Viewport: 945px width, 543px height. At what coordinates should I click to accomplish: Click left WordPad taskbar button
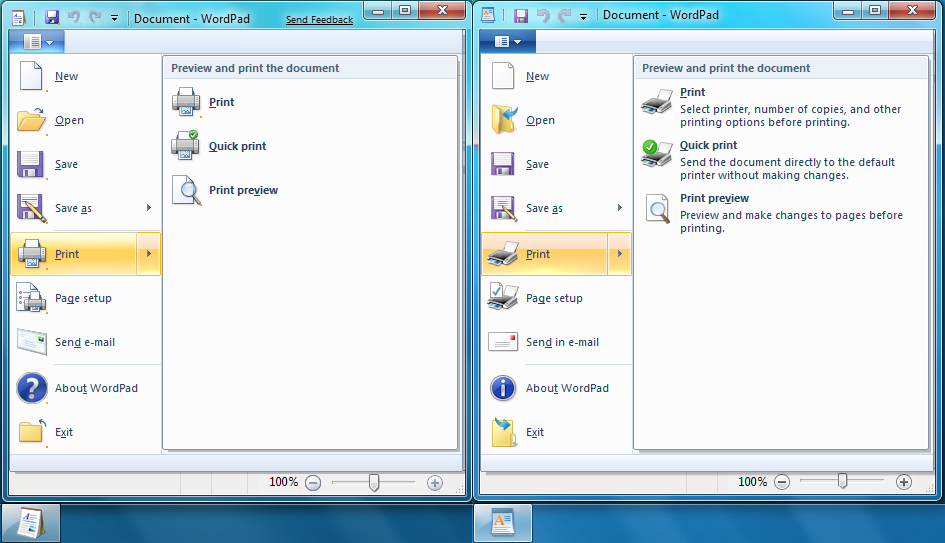(x=31, y=523)
